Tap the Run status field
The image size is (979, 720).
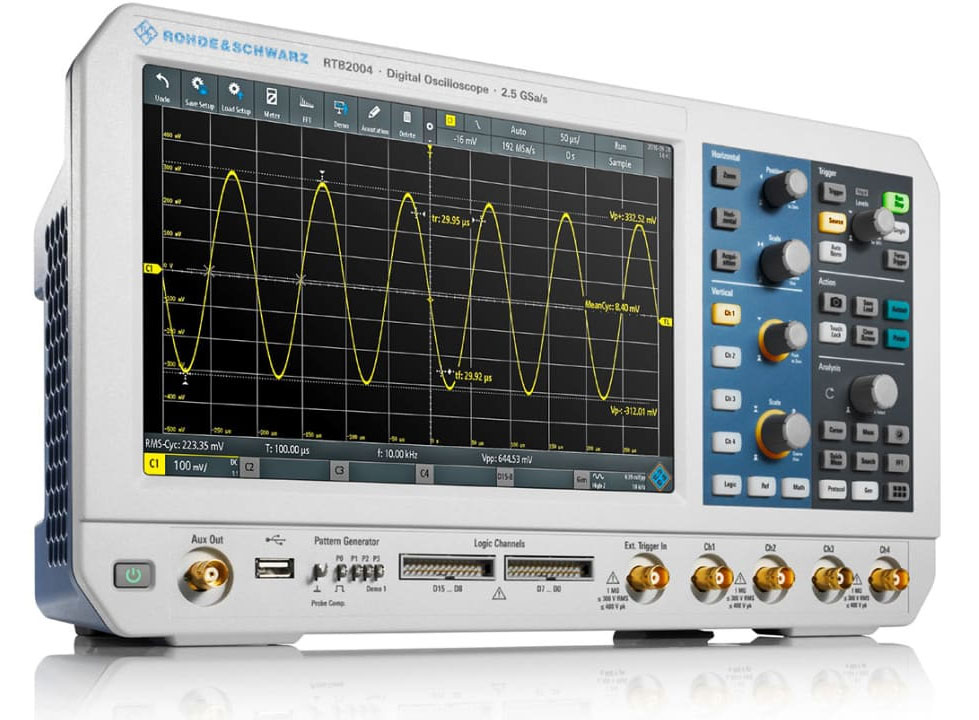[x=619, y=146]
